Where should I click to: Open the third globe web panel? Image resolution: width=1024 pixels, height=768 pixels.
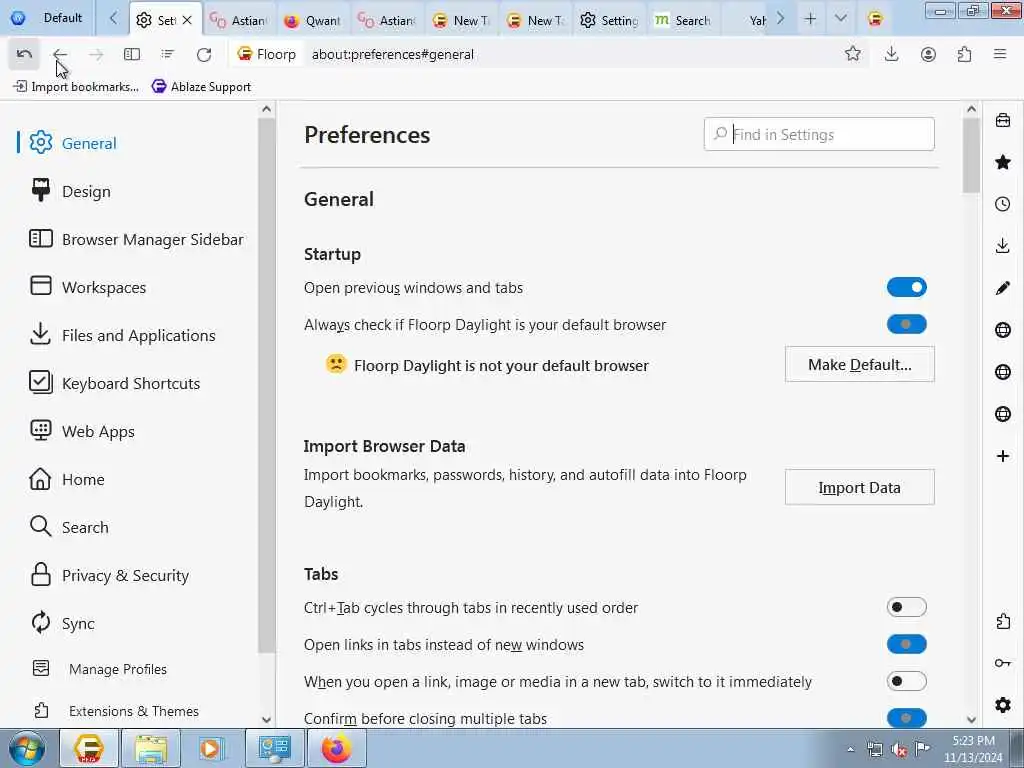pyautogui.click(x=1003, y=414)
